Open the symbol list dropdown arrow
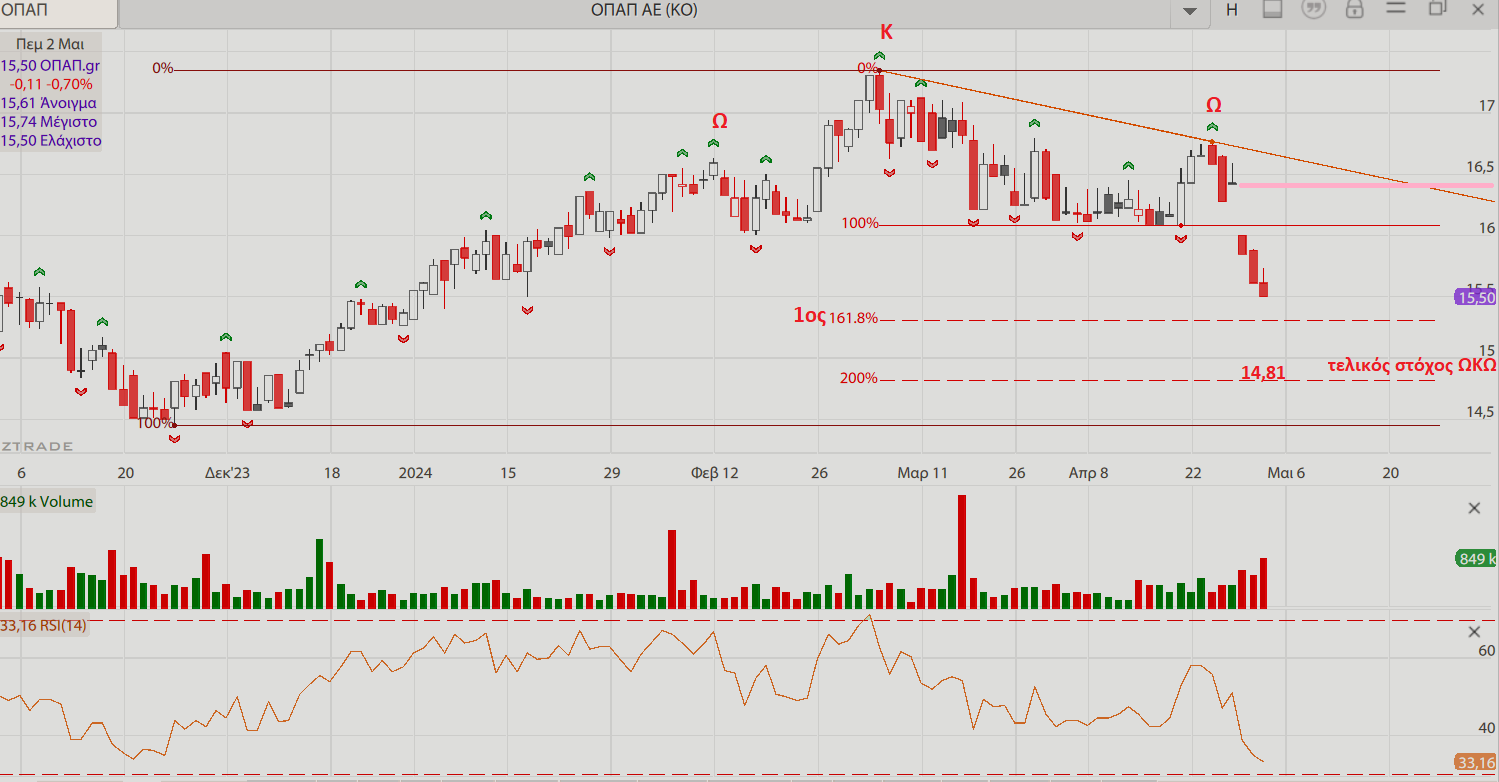 [1189, 11]
